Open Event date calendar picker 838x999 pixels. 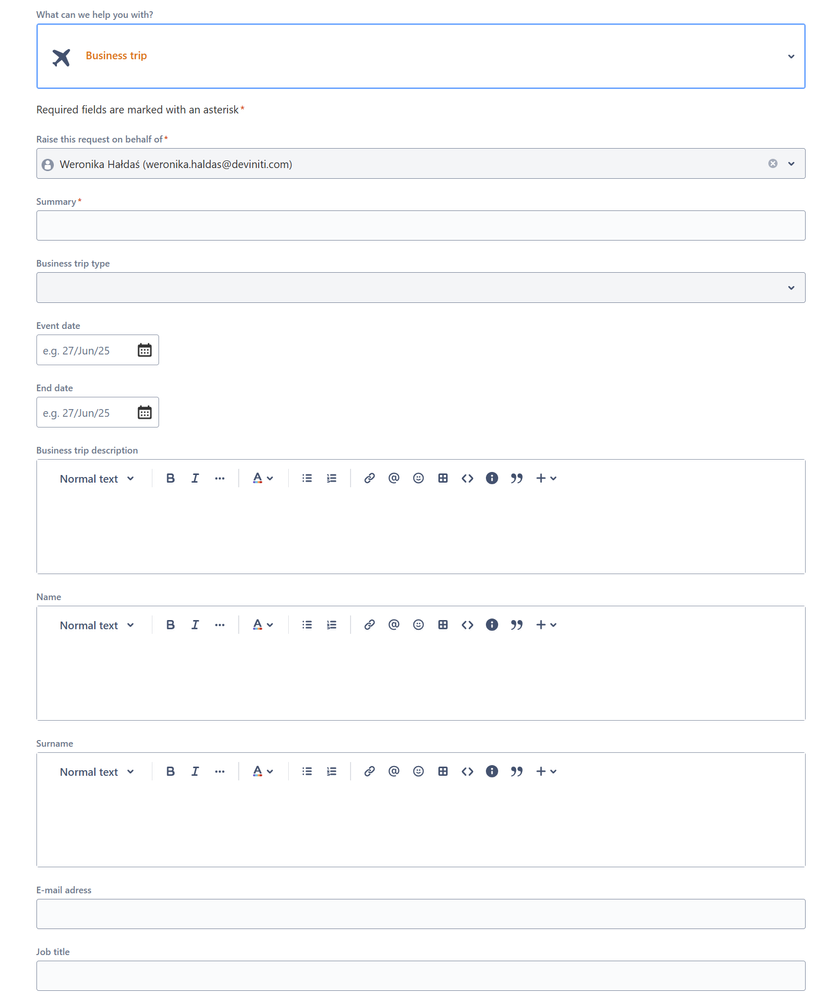[145, 350]
